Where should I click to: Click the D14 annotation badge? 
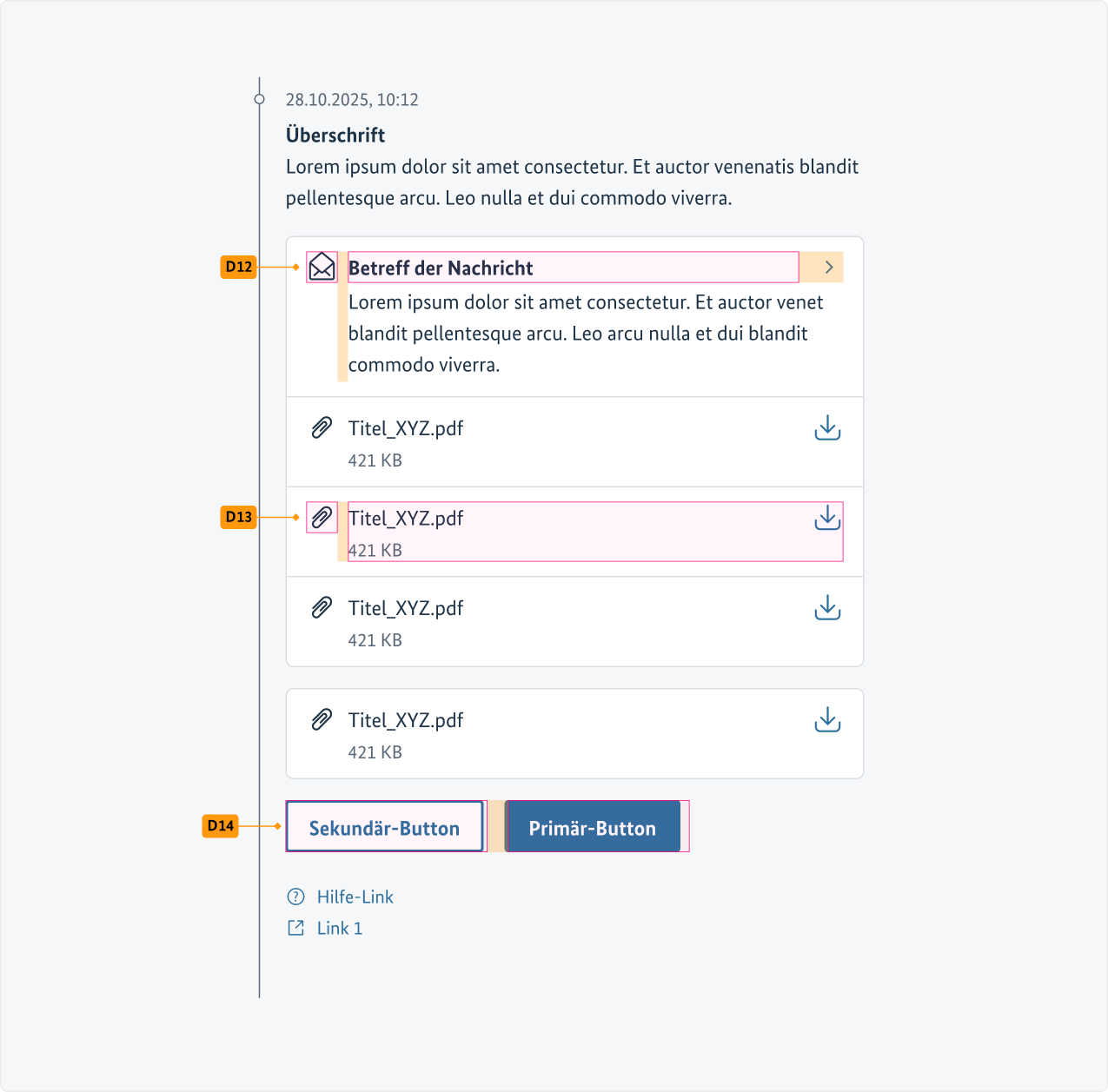221,825
